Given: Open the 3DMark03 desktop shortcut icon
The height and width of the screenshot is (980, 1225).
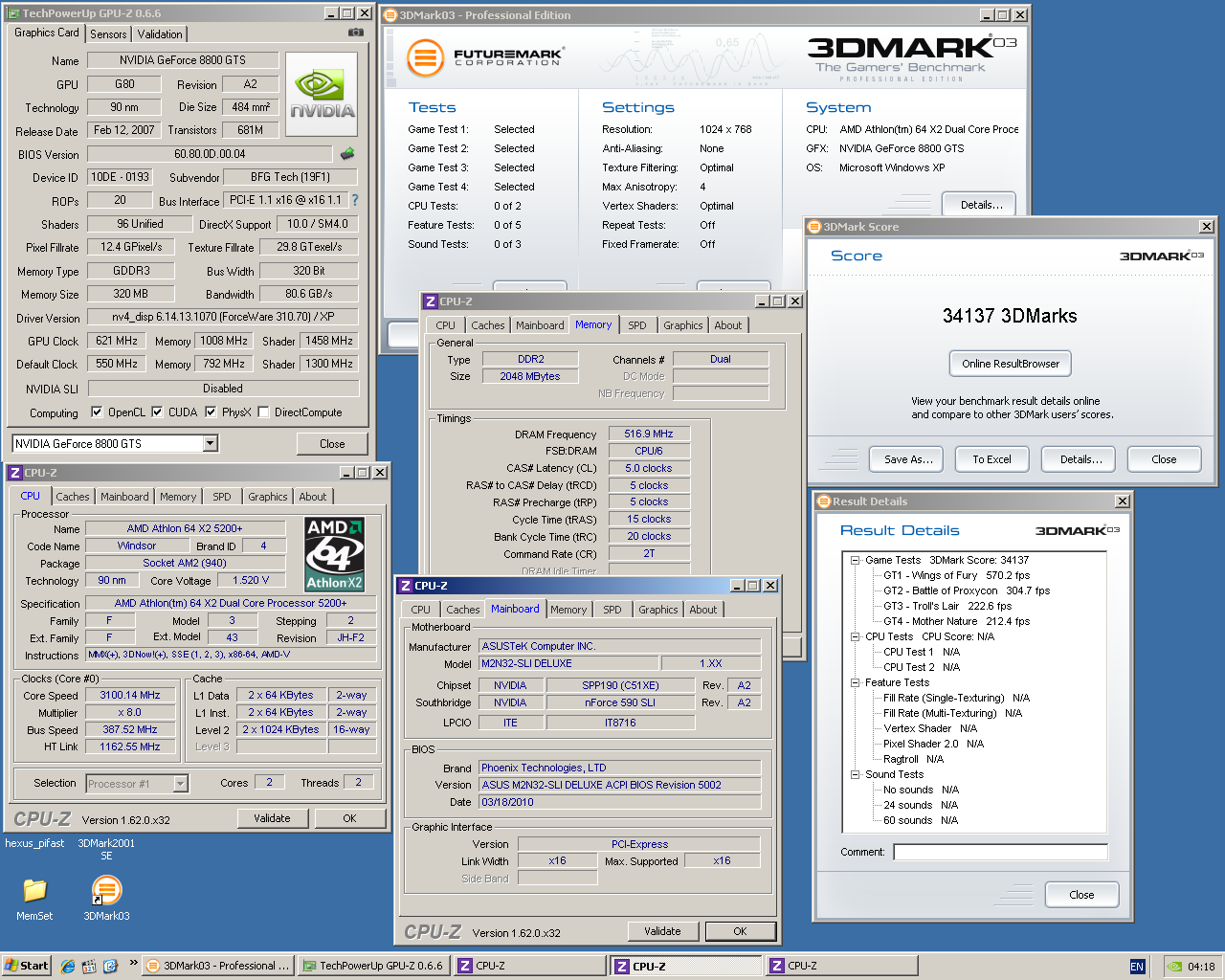Looking at the screenshot, I should tap(106, 891).
